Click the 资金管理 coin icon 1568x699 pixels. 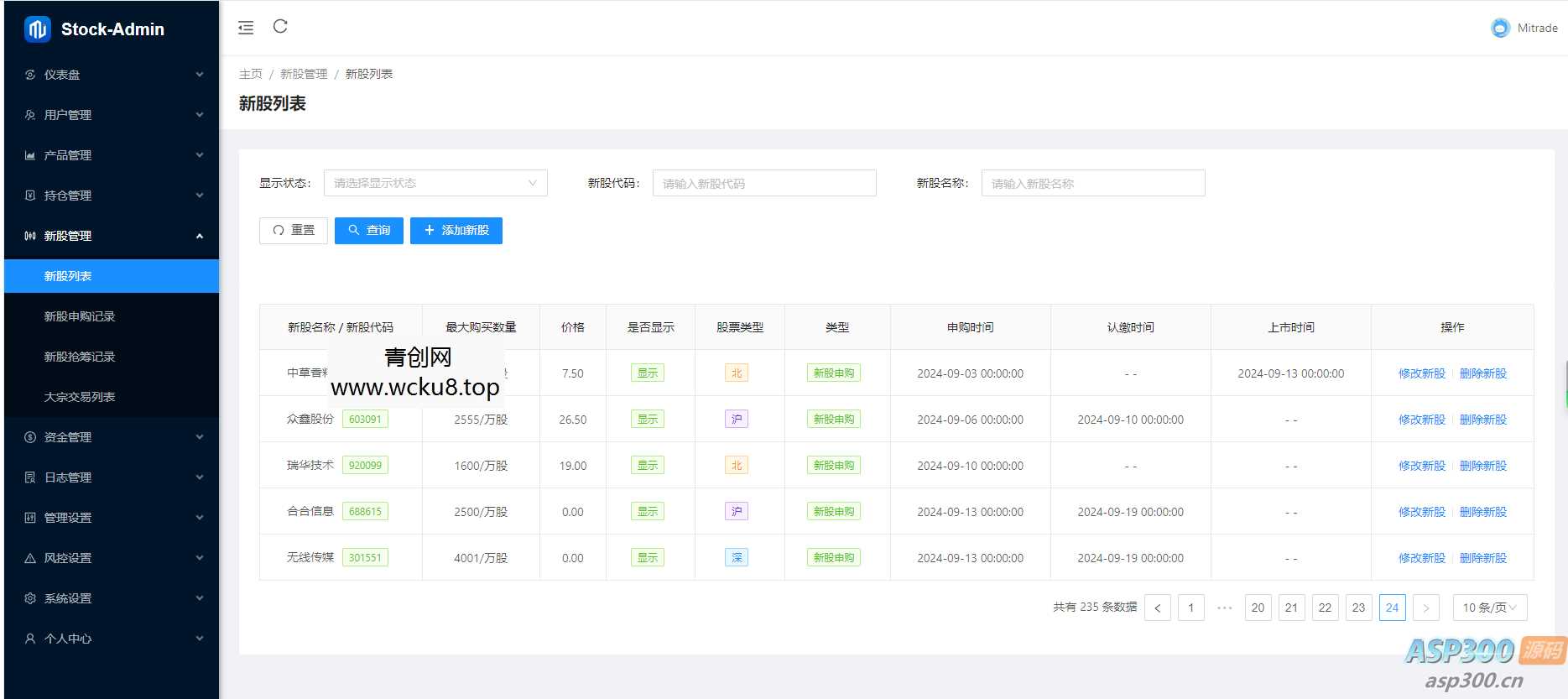click(x=30, y=437)
